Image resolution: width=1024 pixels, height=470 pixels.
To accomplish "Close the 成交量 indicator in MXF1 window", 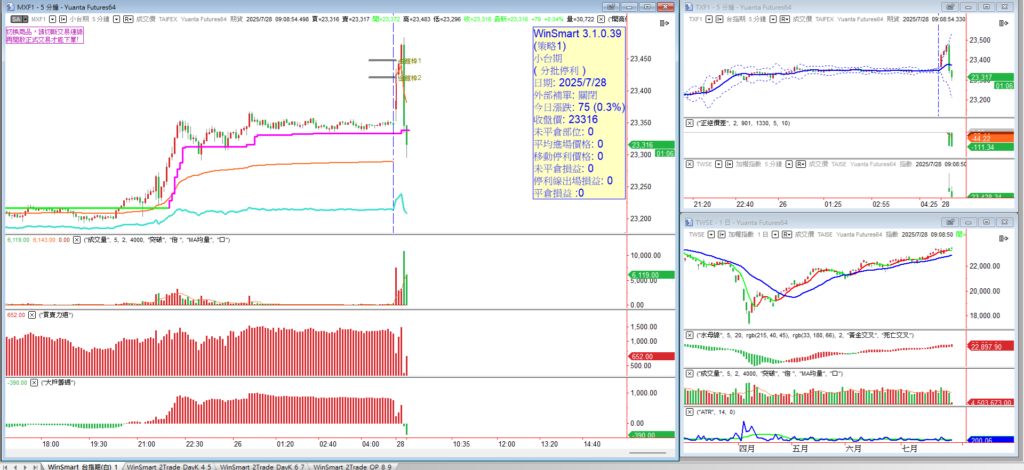I will click(76, 240).
